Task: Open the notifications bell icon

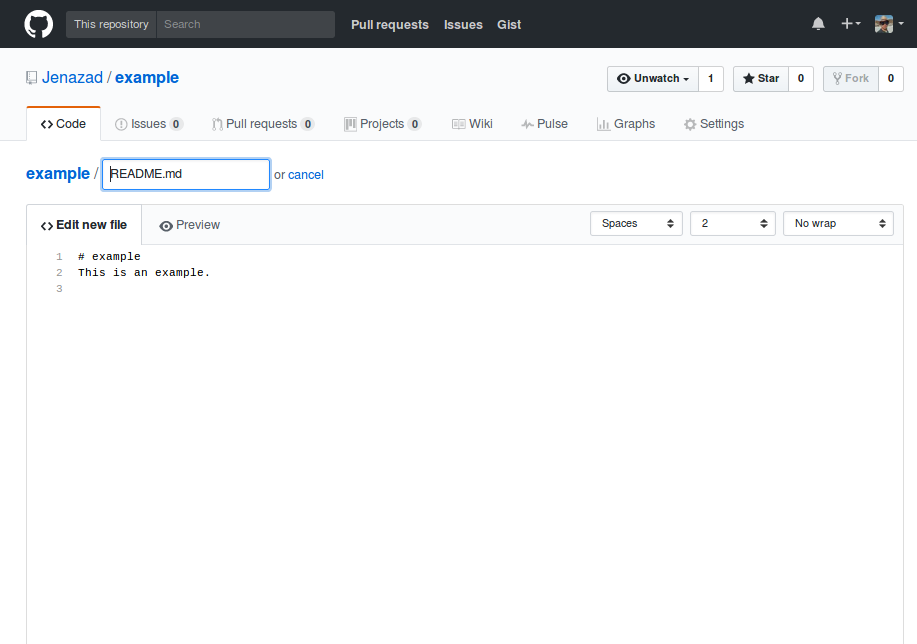Action: click(818, 24)
